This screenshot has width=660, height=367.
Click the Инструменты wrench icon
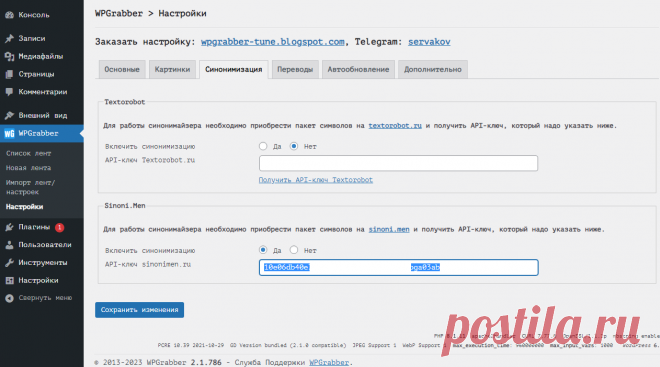coord(9,263)
